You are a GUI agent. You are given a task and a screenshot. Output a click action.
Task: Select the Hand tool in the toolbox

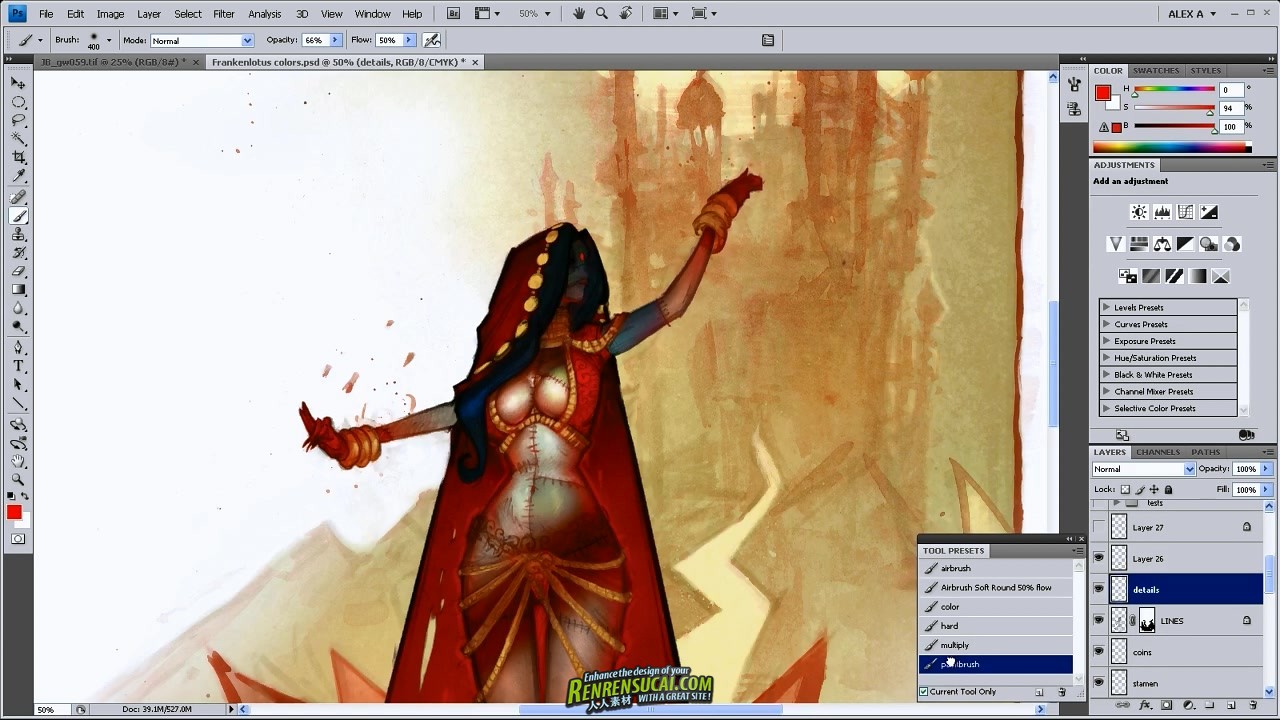tap(18, 461)
